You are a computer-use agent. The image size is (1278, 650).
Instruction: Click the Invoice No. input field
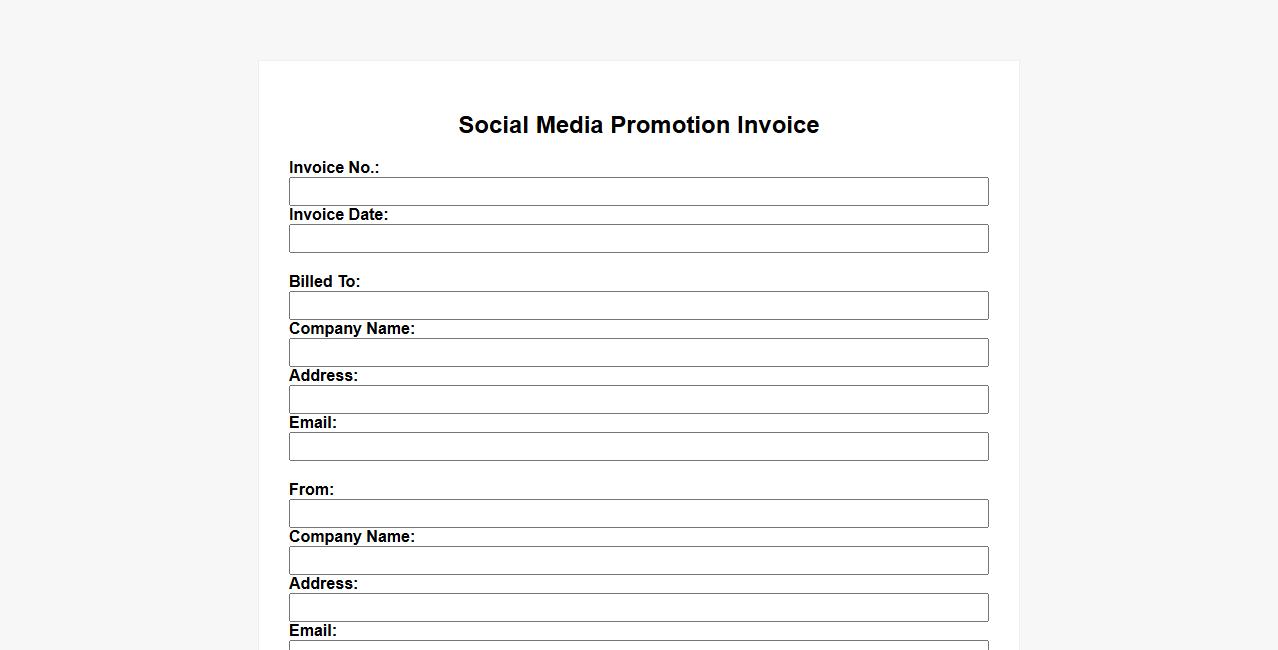point(638,192)
